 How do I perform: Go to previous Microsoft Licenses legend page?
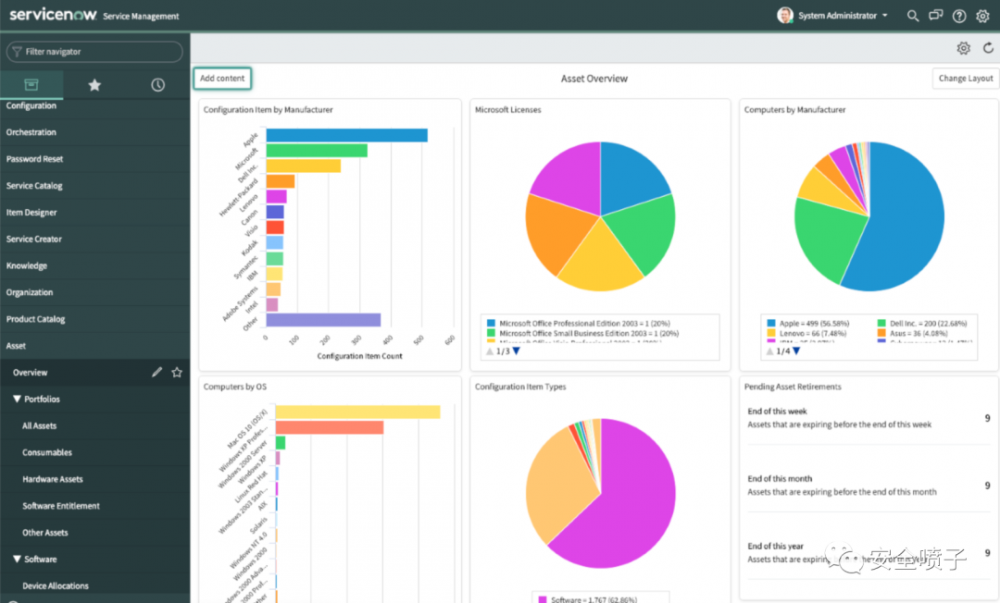490,351
